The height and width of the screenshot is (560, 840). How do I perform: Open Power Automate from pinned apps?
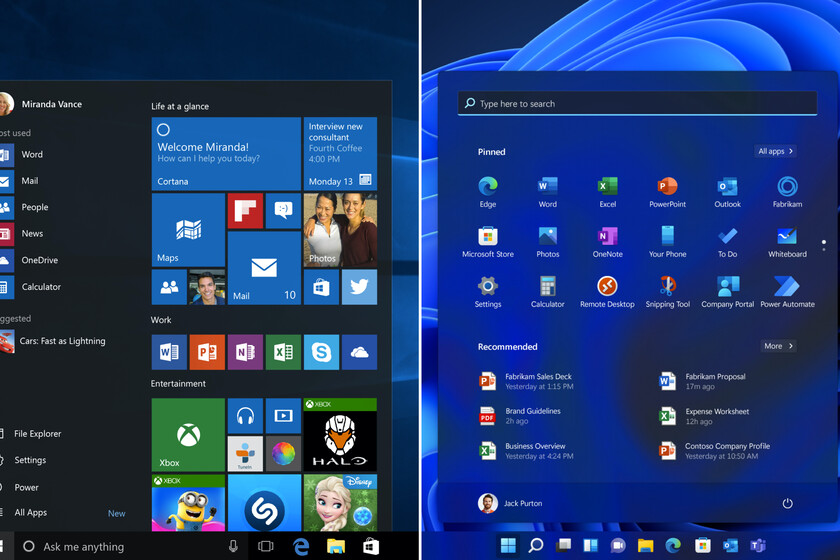point(787,288)
